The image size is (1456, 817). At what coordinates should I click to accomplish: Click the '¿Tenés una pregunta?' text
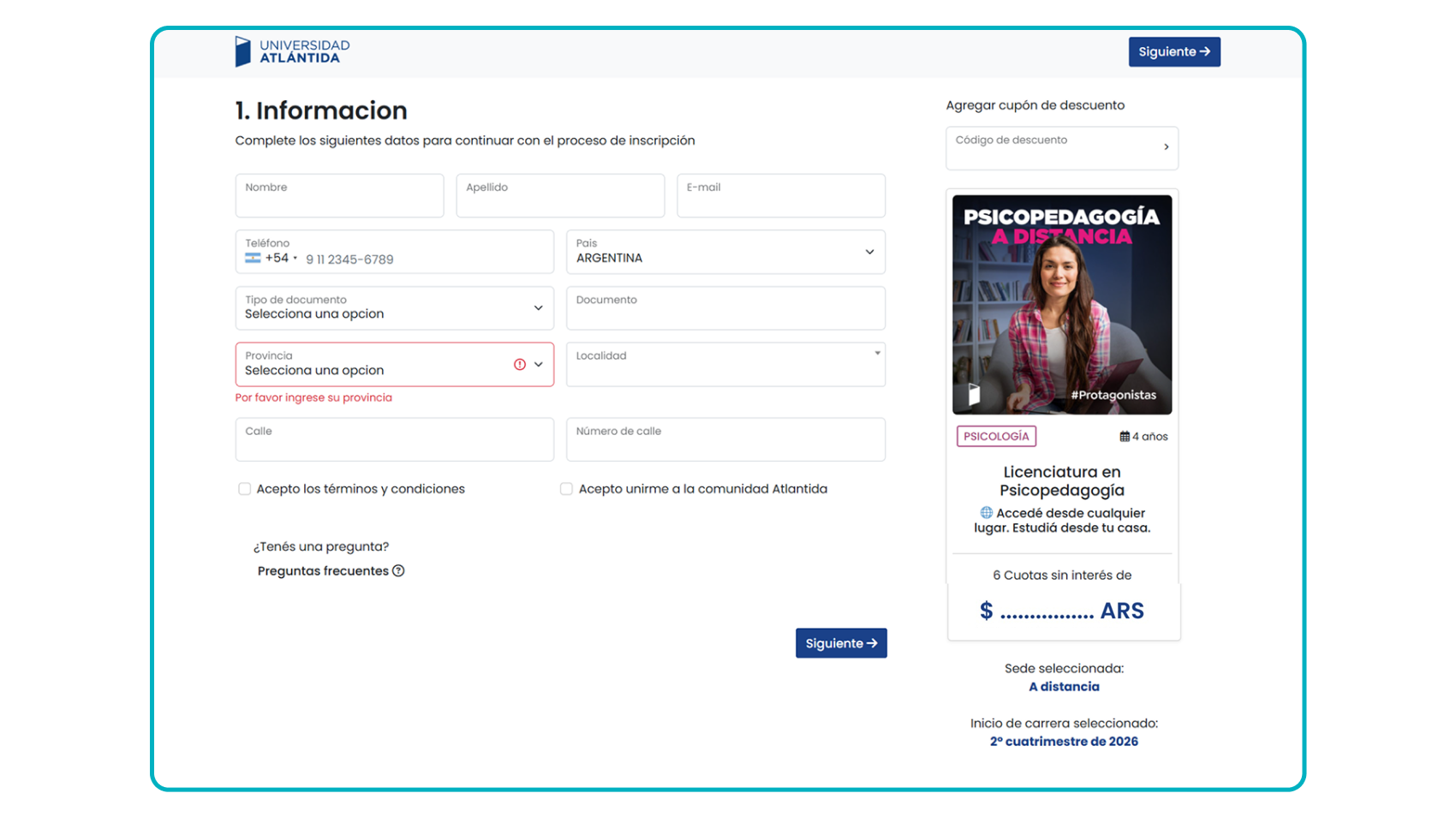tap(321, 546)
